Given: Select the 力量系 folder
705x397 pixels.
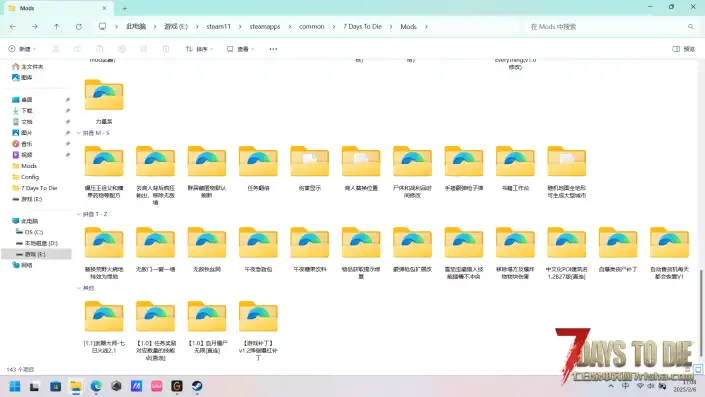Looking at the screenshot, I should [104, 101].
